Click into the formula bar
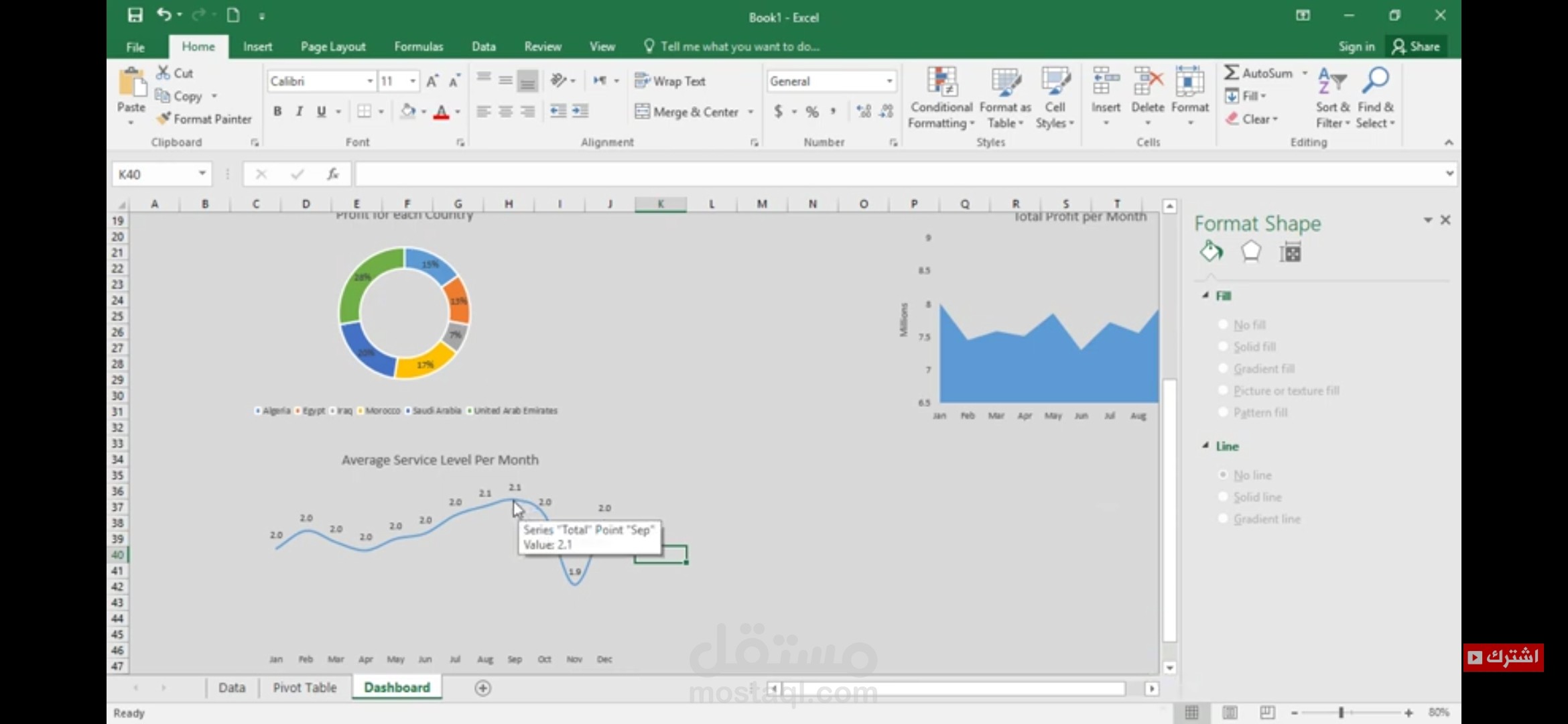Screen dimensions: 1568x724 click(x=871, y=174)
